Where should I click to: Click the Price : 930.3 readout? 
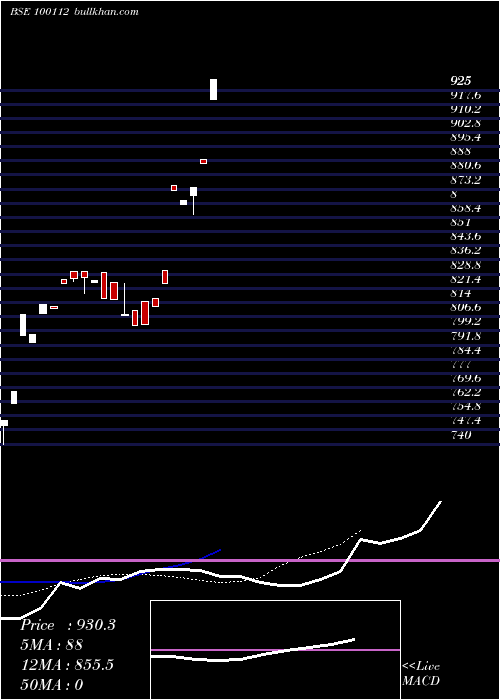pyautogui.click(x=68, y=625)
